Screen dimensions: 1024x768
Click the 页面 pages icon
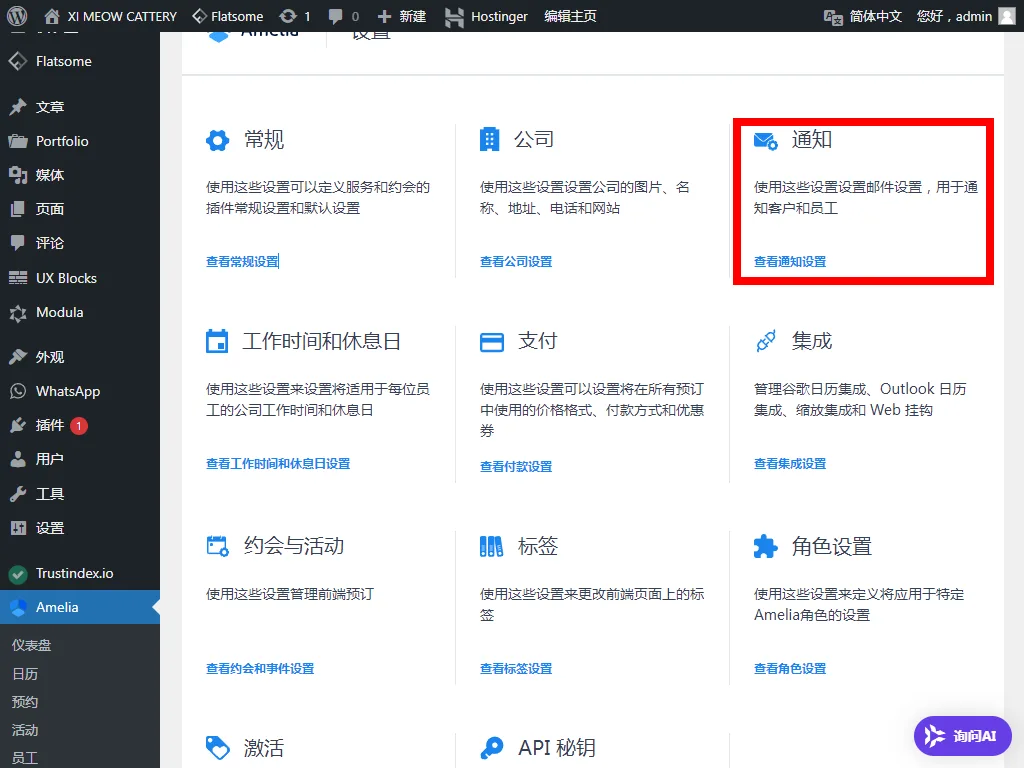[x=18, y=209]
